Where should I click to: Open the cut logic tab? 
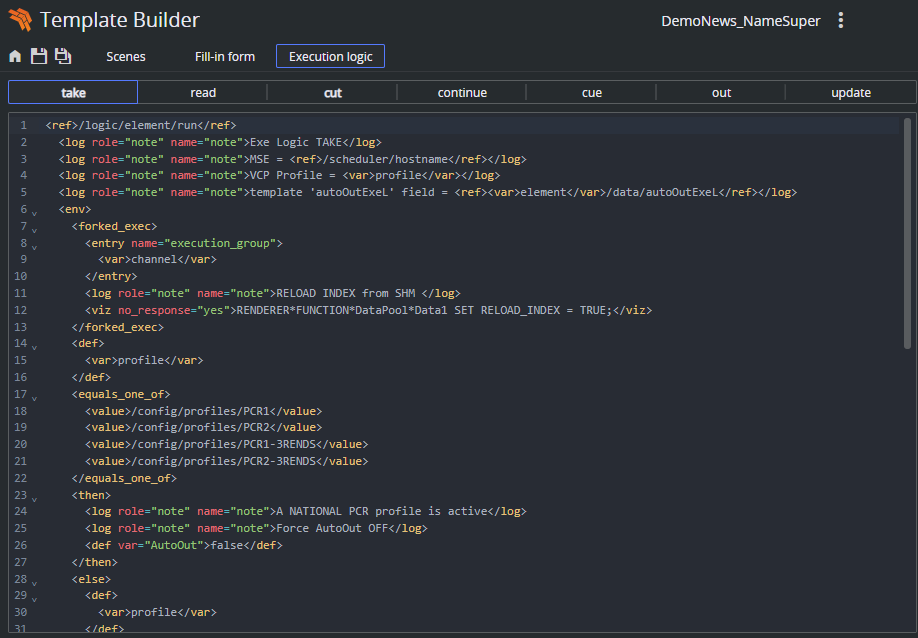tap(332, 93)
